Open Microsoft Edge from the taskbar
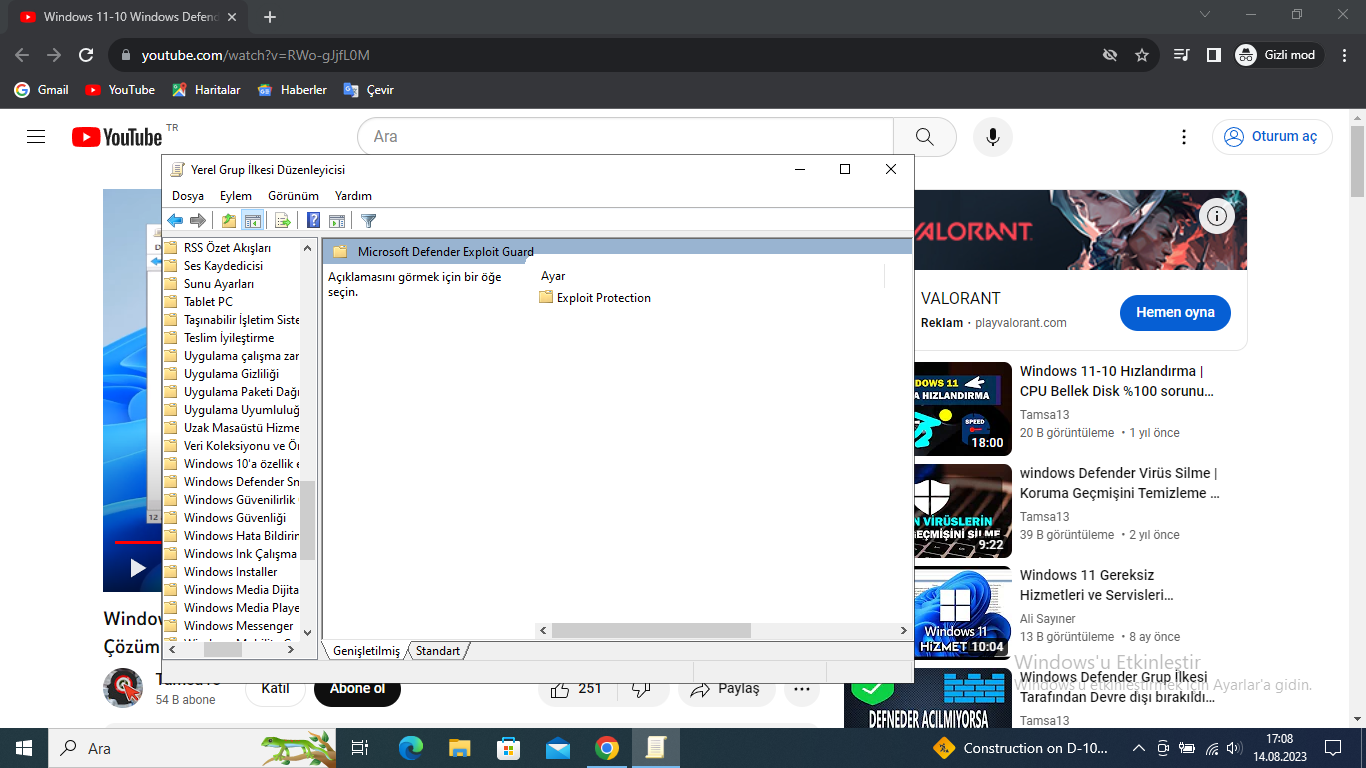This screenshot has width=1366, height=768. pos(411,748)
